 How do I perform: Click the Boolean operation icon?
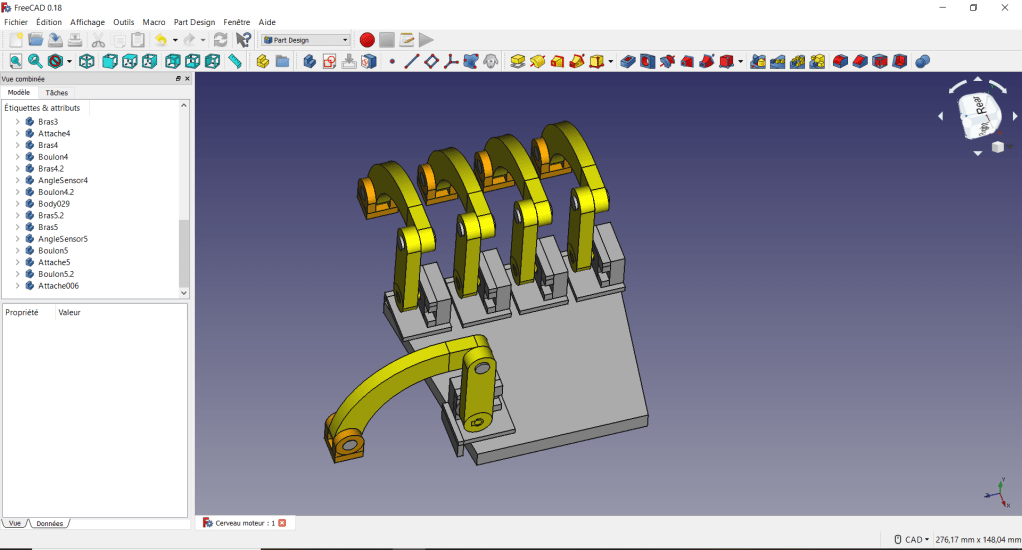[x=922, y=62]
